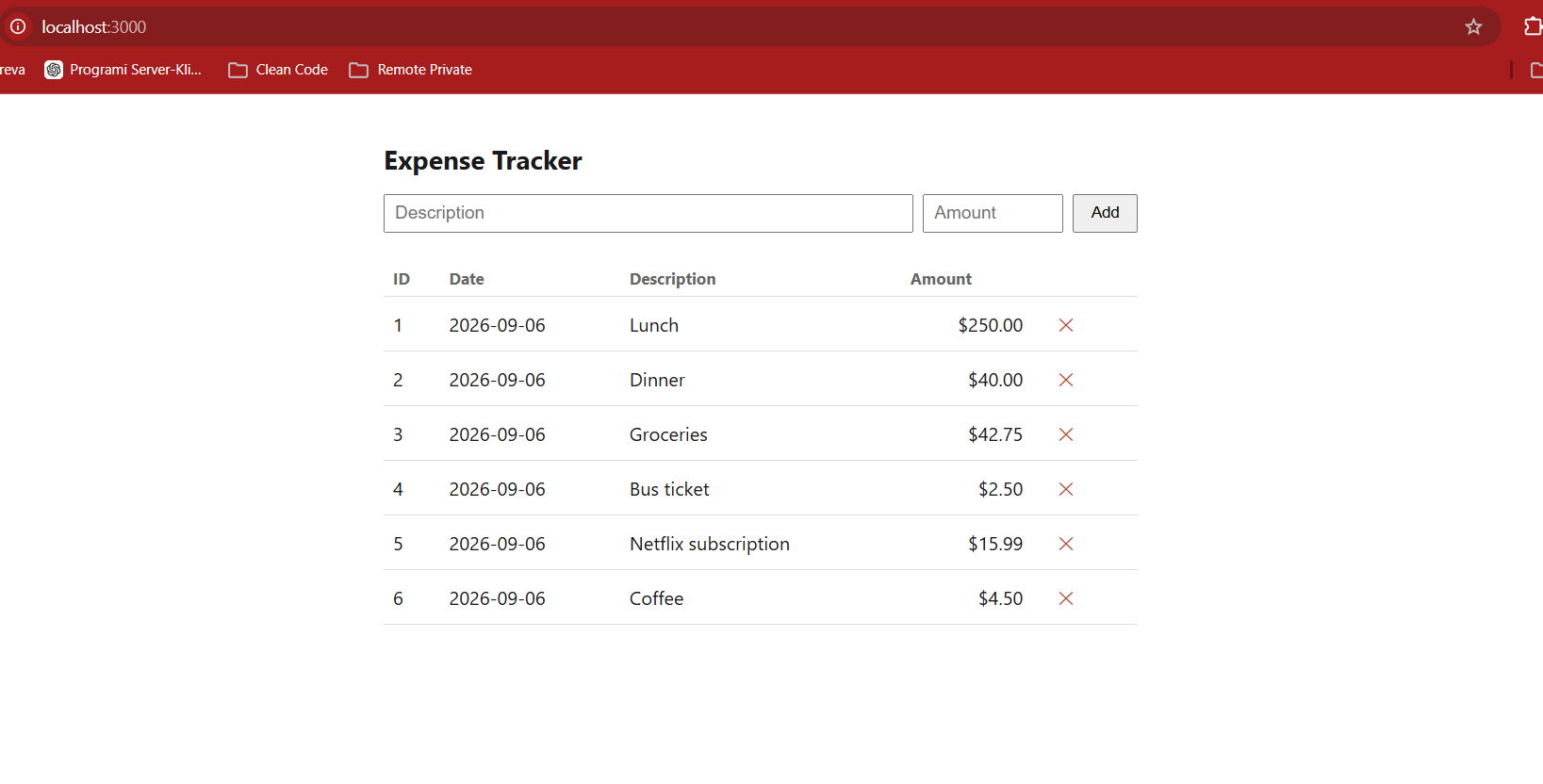Click the Lunch description text

tap(654, 325)
